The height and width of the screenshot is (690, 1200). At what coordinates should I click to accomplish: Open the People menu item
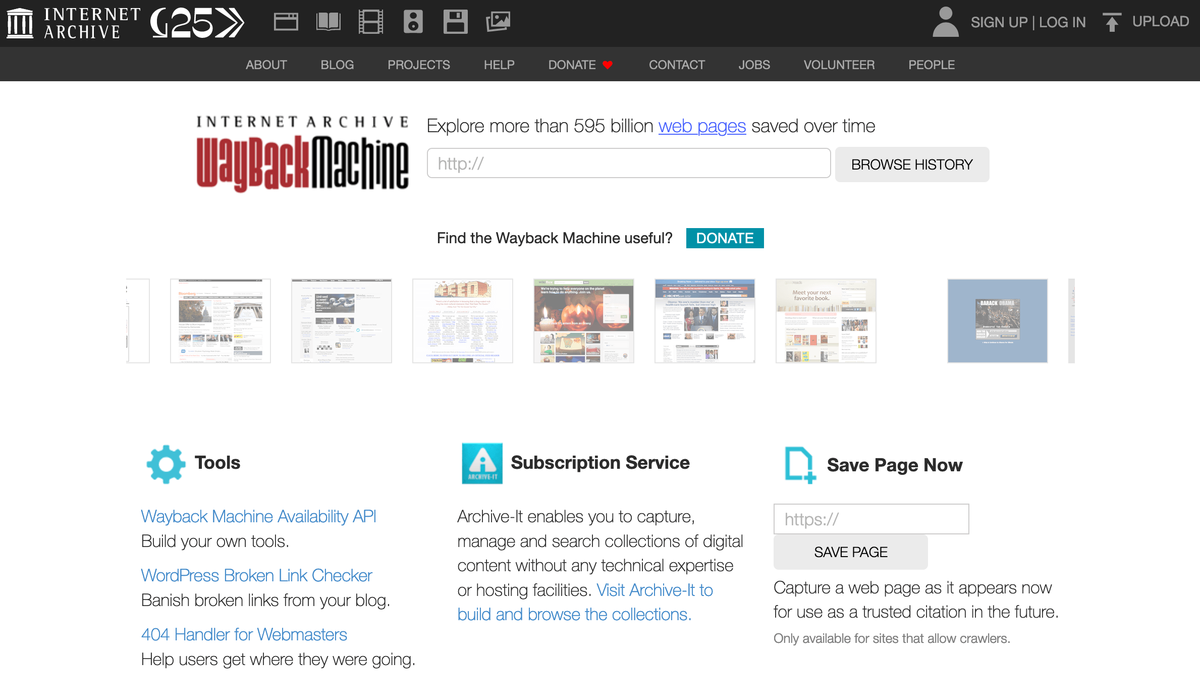[931, 65]
